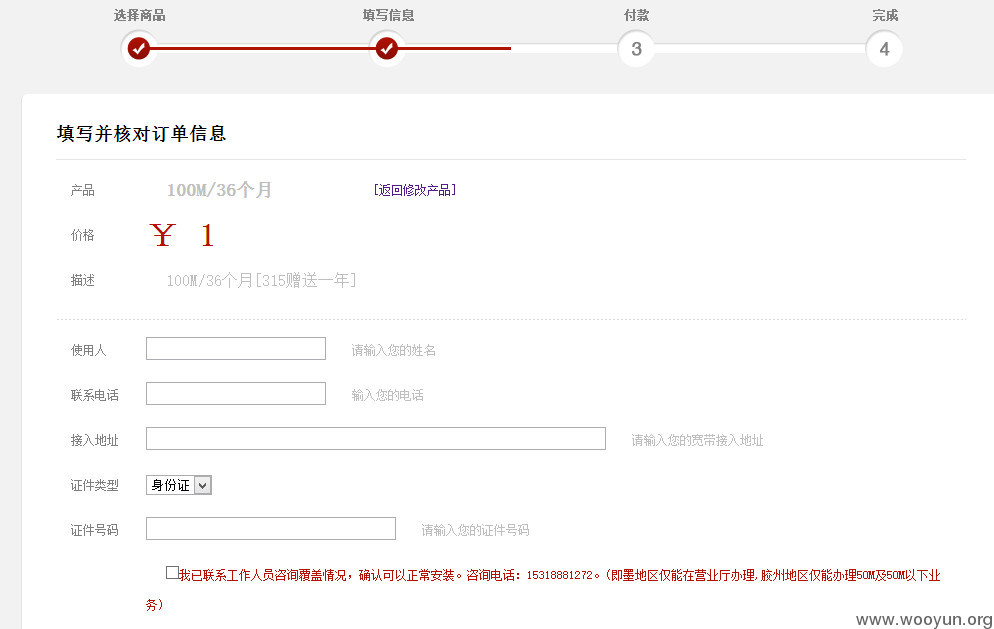Viewport: 994px width, 629px height.
Task: Click the red progress bar between steps
Action: pos(330,48)
